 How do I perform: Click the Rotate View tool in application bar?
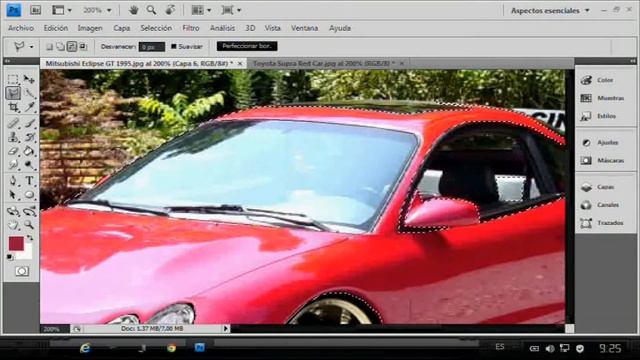click(170, 10)
